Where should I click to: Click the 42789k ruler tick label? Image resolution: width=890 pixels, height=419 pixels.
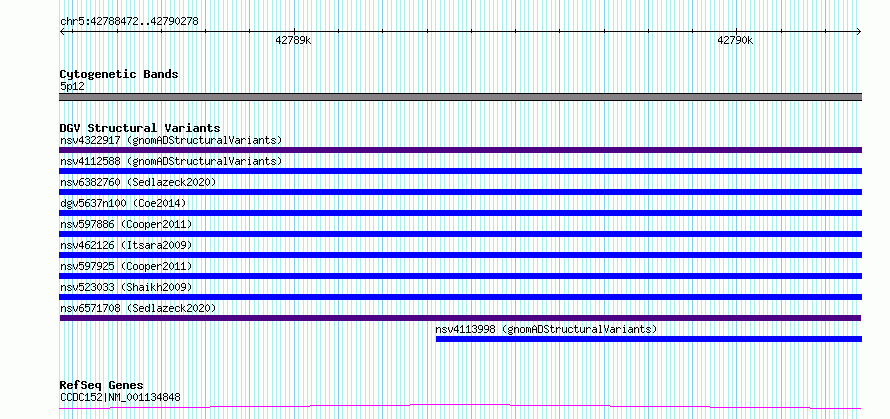[293, 40]
